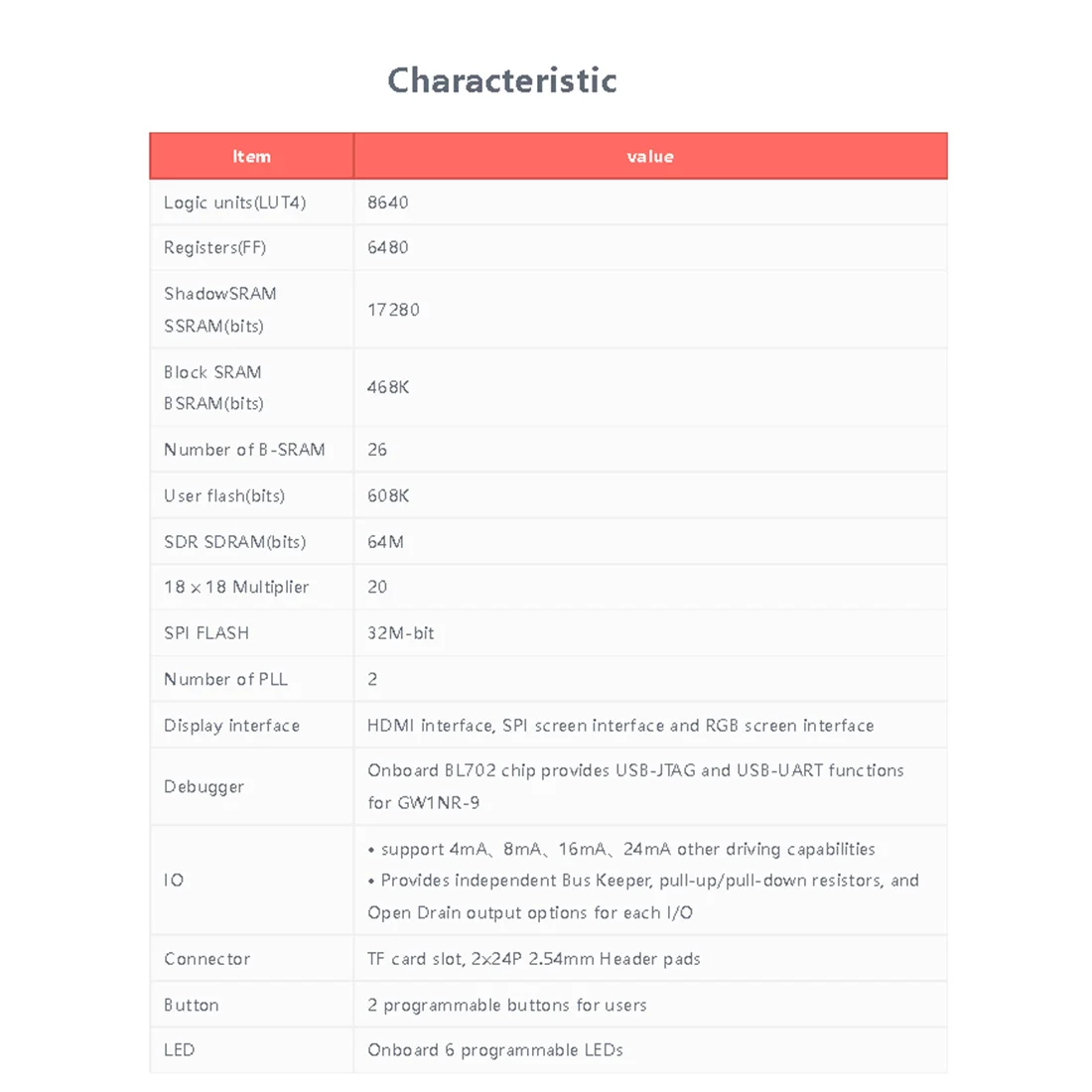Click the Onboard 6 programmable LEDs text
The width and height of the screenshot is (1092, 1092).
pos(495,1050)
